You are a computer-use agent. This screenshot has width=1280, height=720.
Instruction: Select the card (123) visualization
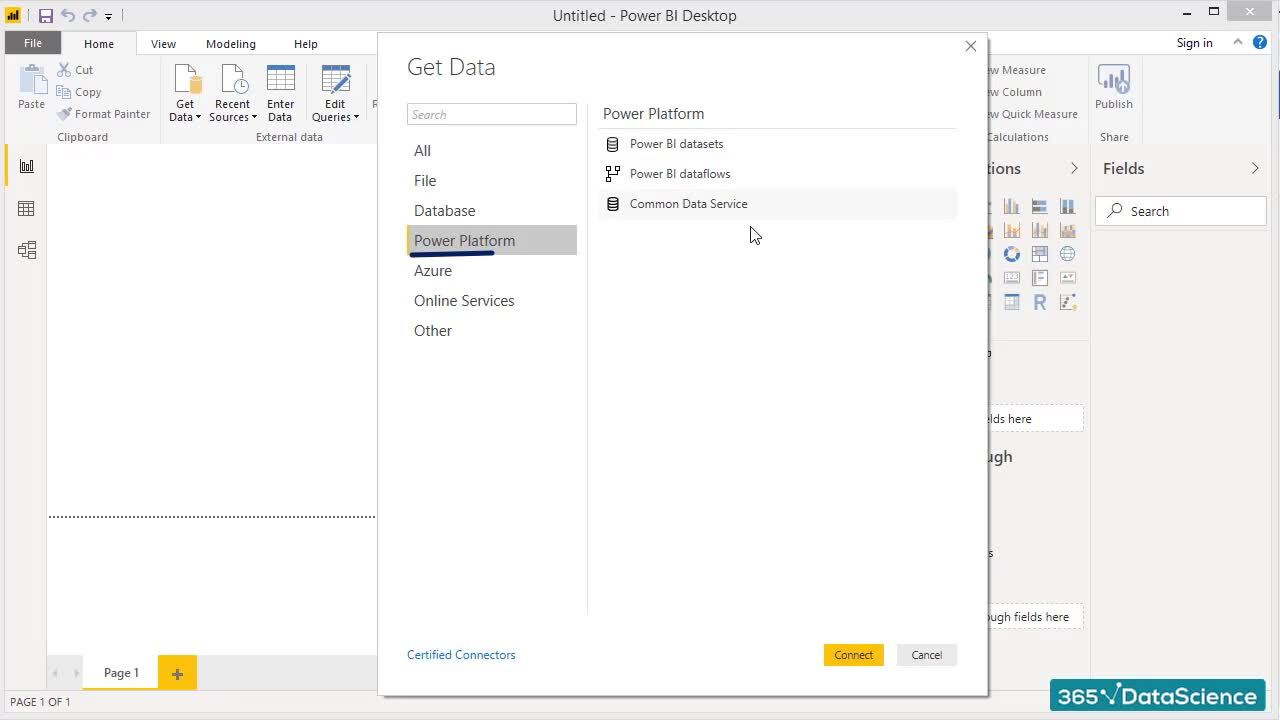pyautogui.click(x=1012, y=278)
